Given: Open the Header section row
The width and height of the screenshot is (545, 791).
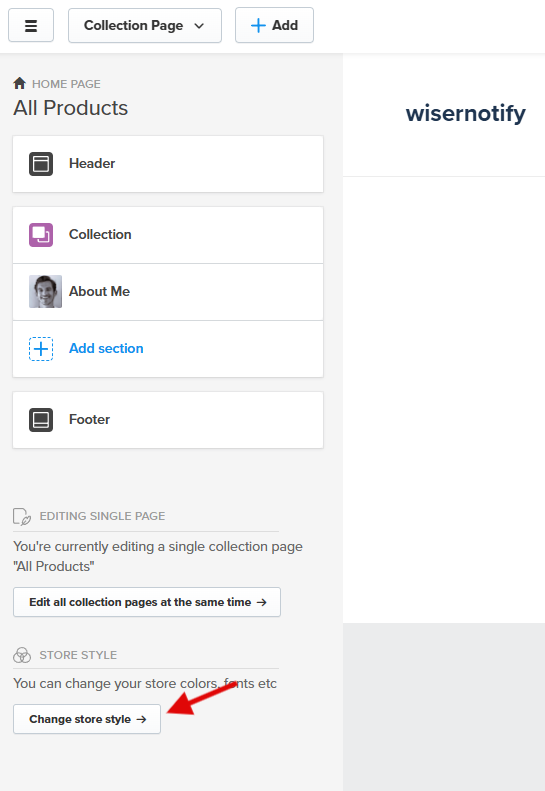Looking at the screenshot, I should click(x=168, y=164).
